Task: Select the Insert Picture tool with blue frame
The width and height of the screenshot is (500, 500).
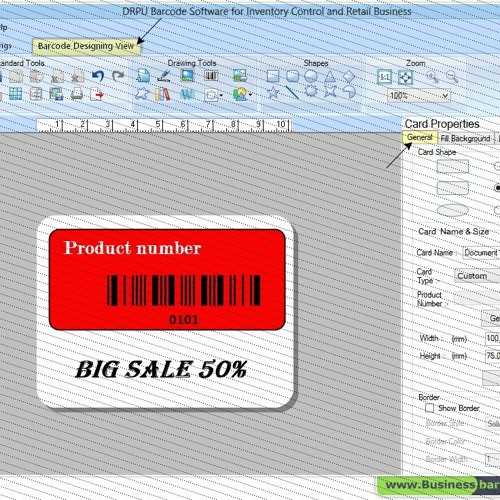Action: pos(188,75)
